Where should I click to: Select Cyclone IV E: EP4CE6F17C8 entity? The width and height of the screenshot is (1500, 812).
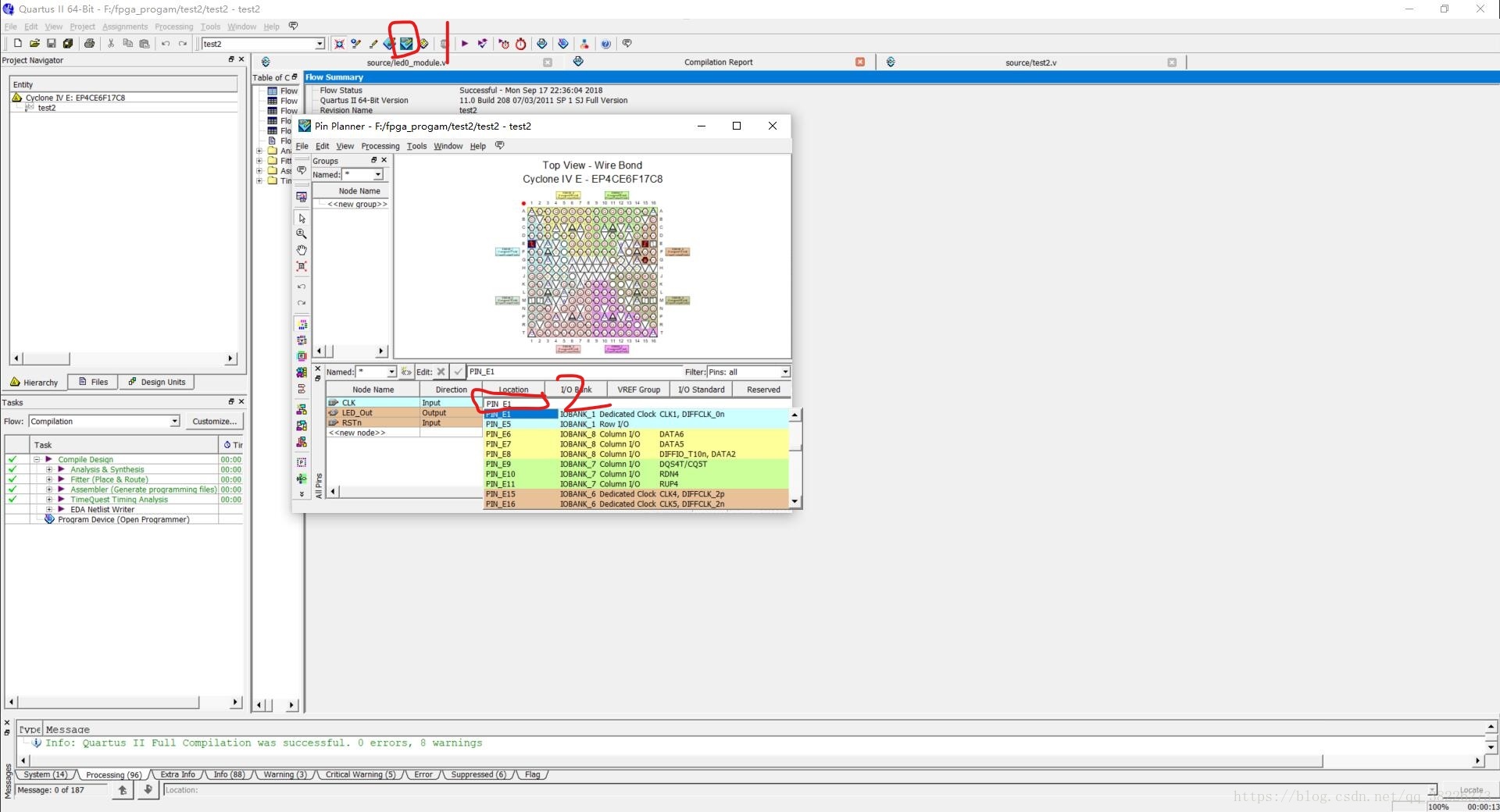pos(75,98)
